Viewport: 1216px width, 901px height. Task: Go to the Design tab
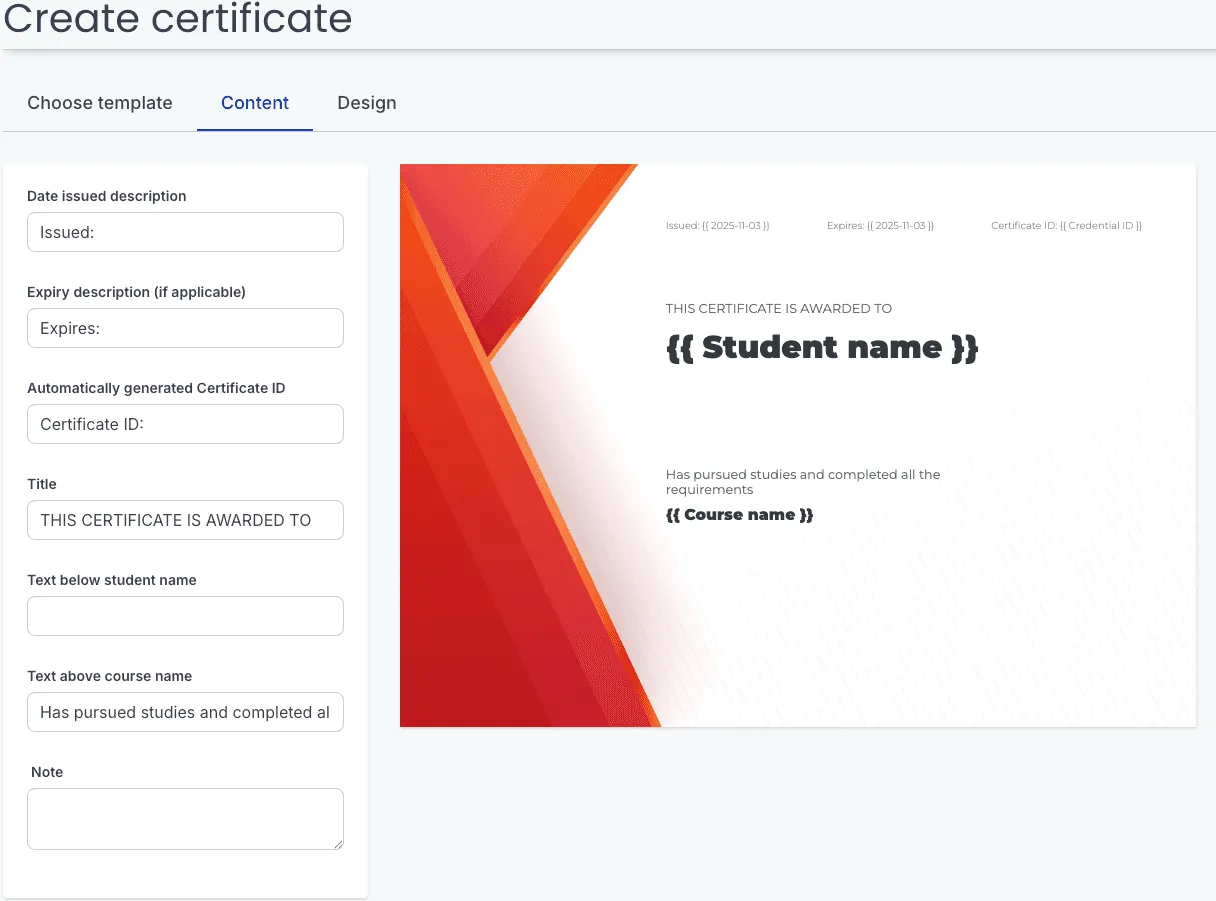[367, 103]
